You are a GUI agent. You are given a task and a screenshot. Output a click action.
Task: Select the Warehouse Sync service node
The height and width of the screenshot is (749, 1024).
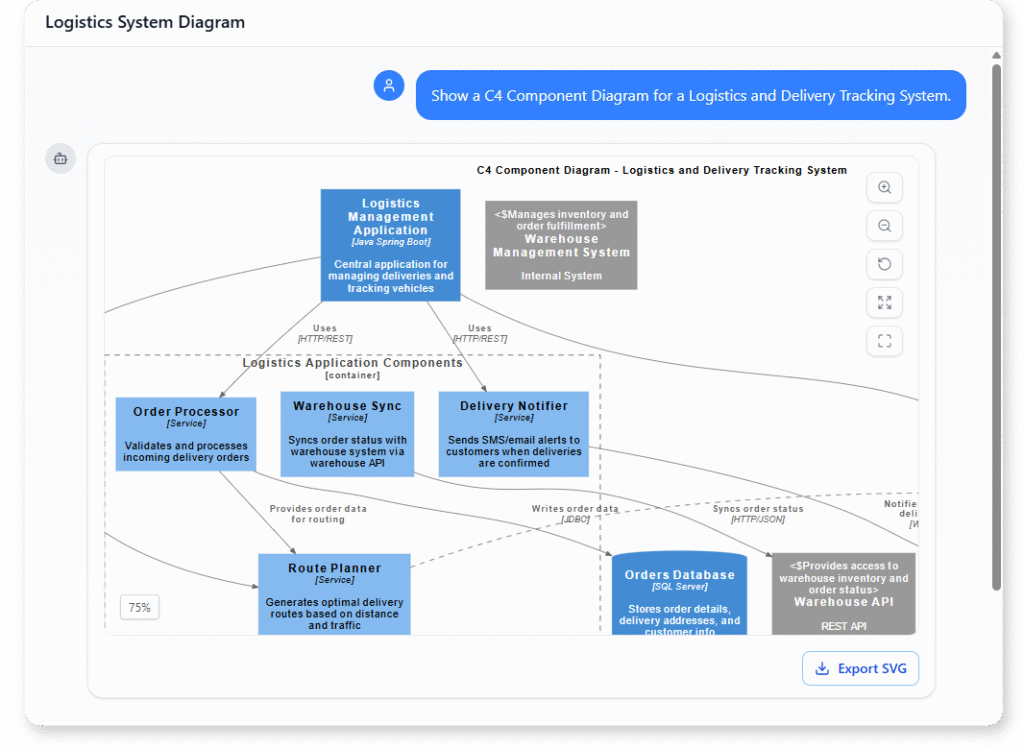[x=347, y=434]
